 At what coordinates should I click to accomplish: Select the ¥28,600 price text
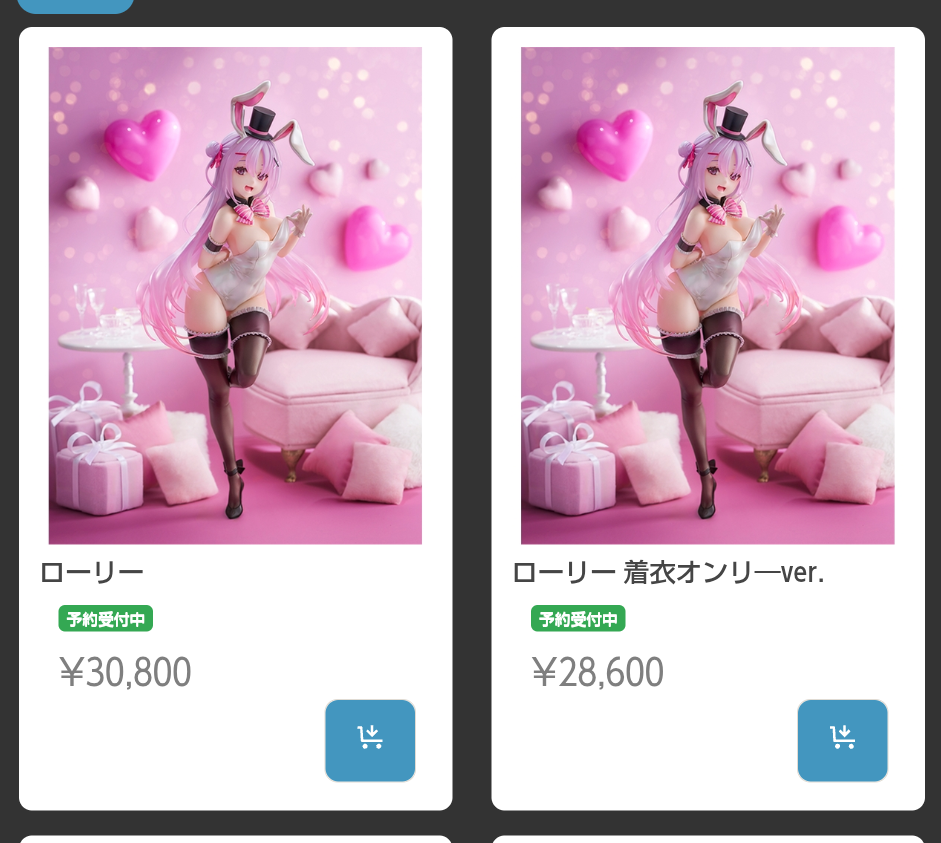[x=598, y=672]
